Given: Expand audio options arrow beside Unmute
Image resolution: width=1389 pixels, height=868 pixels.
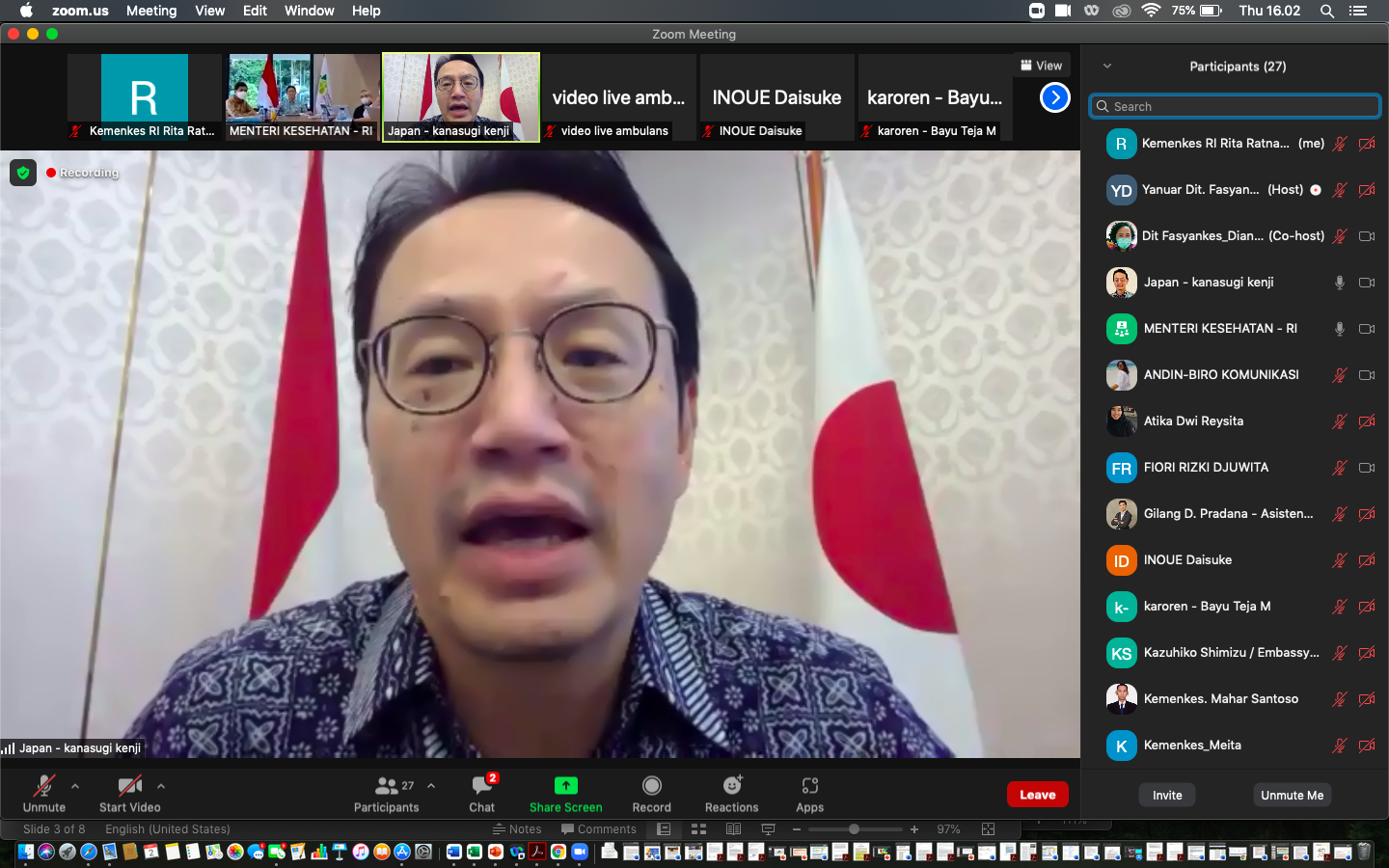Looking at the screenshot, I should [x=75, y=786].
